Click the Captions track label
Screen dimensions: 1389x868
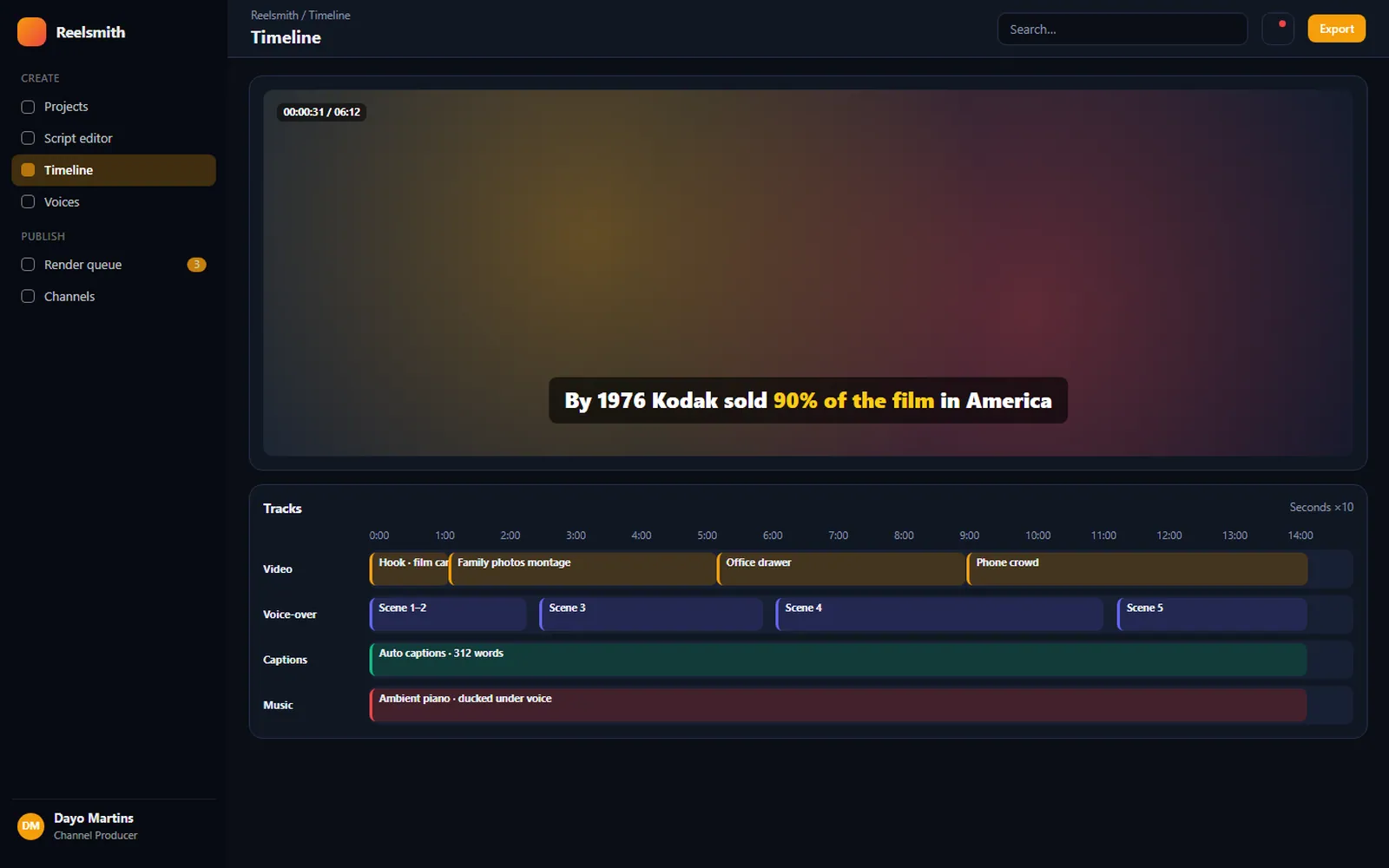coord(285,660)
